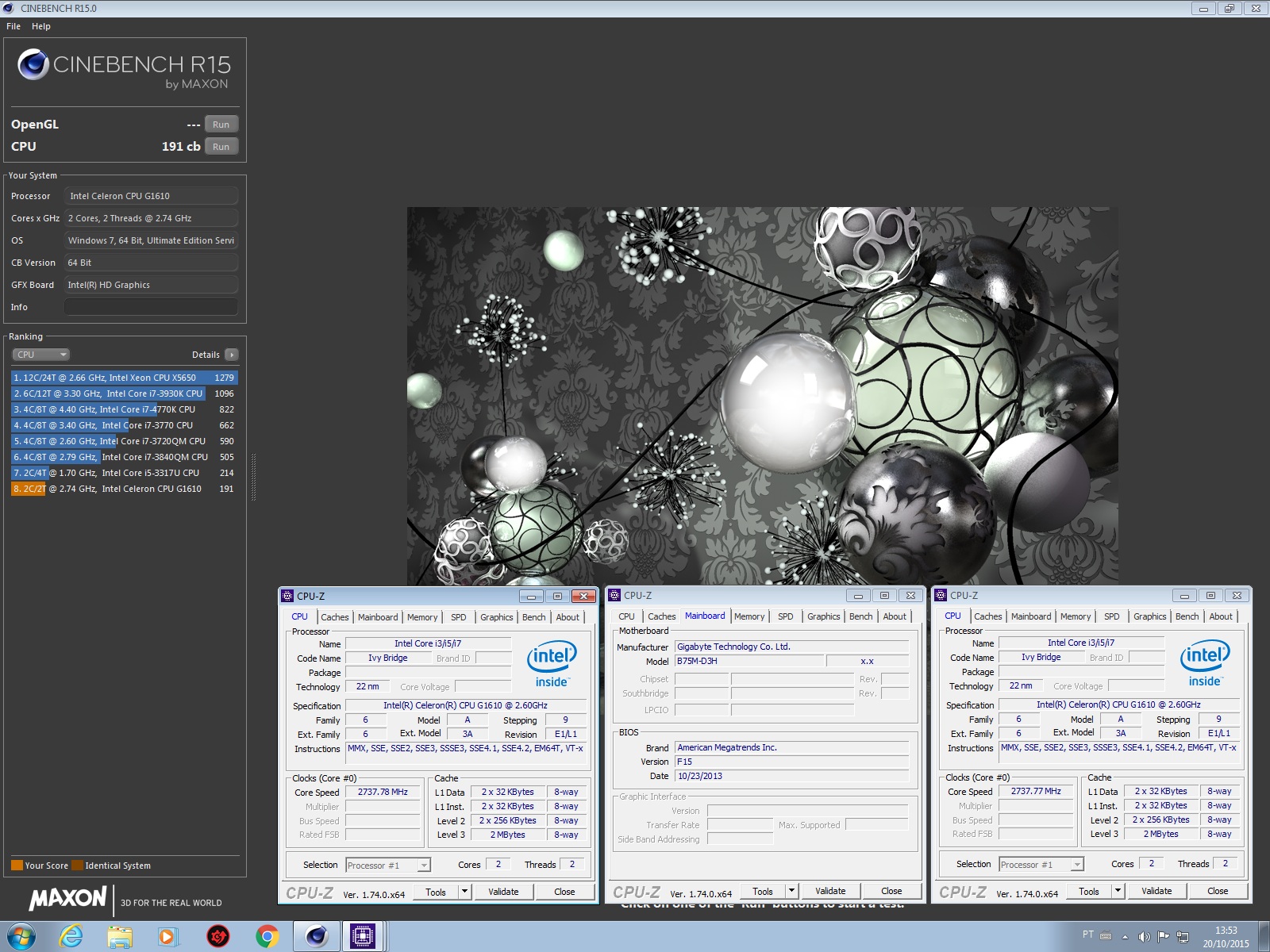Click Cinebench title bar app icon

click(x=9, y=8)
